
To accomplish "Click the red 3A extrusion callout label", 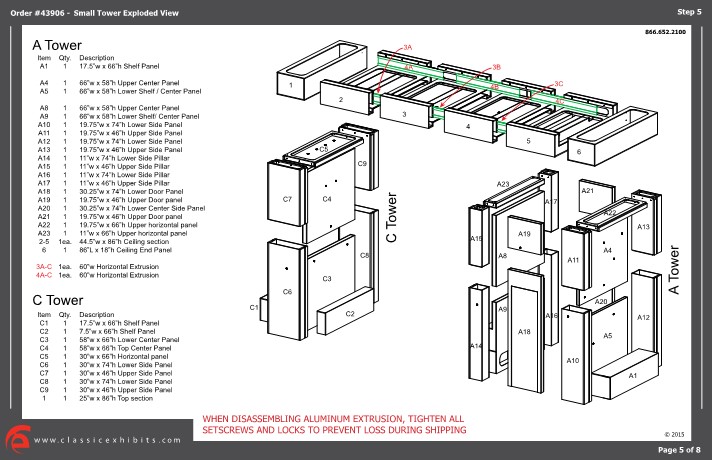I will [x=407, y=47].
